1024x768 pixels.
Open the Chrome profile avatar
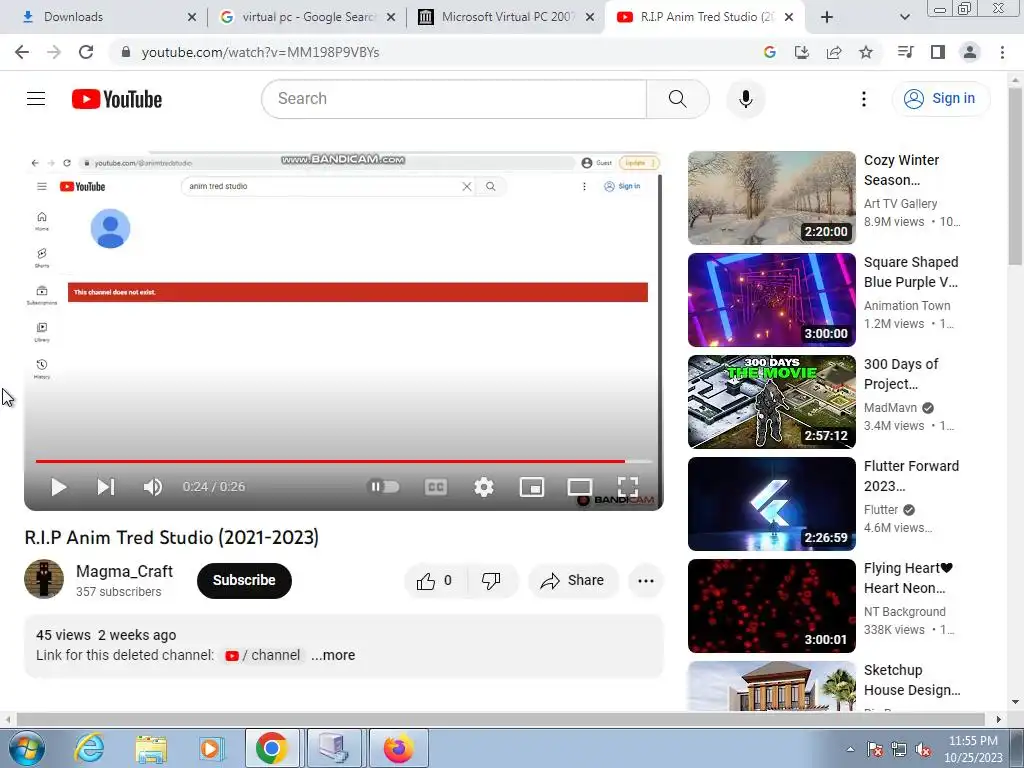(x=970, y=52)
